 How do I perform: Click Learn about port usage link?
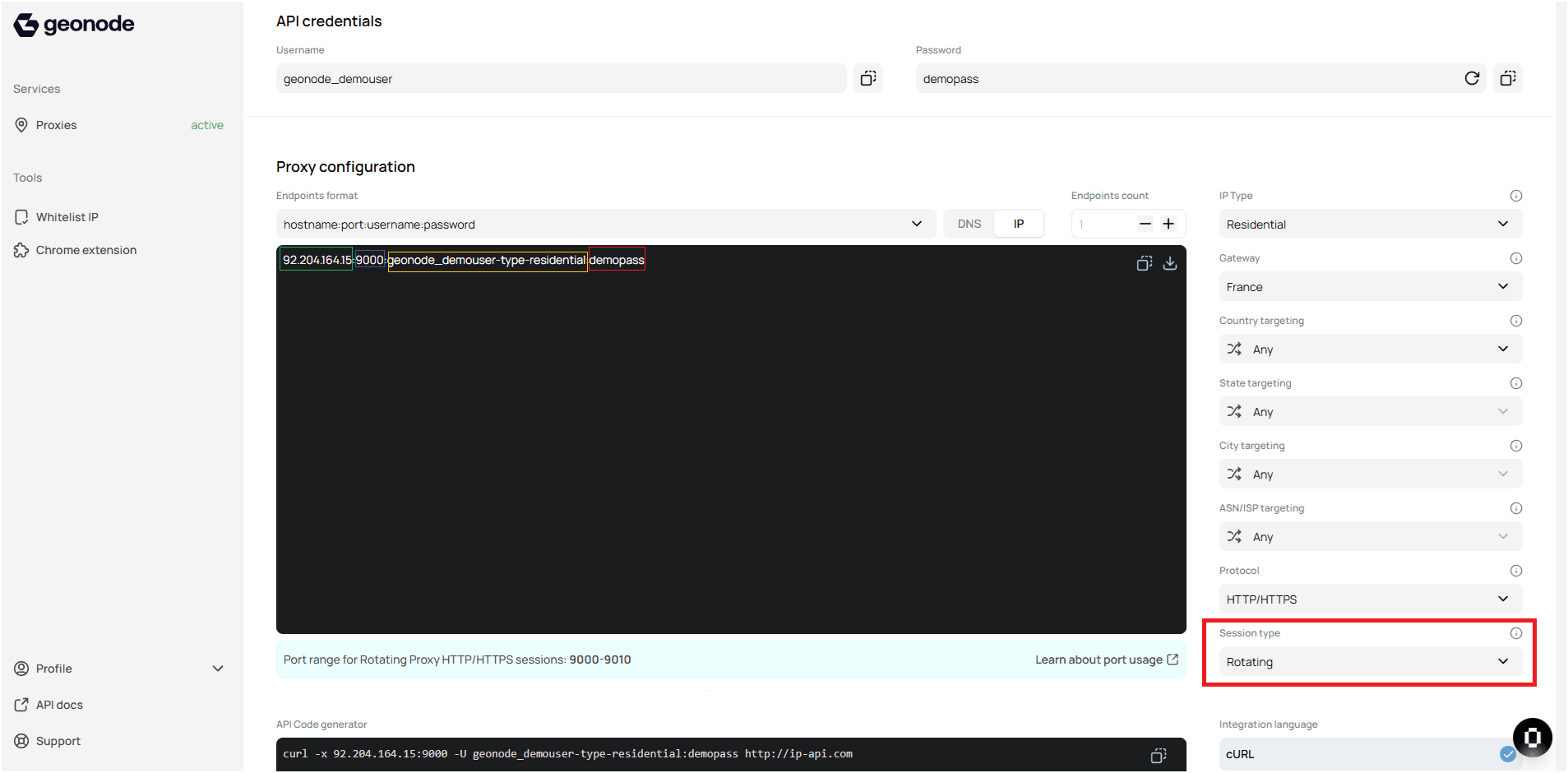coord(1107,660)
